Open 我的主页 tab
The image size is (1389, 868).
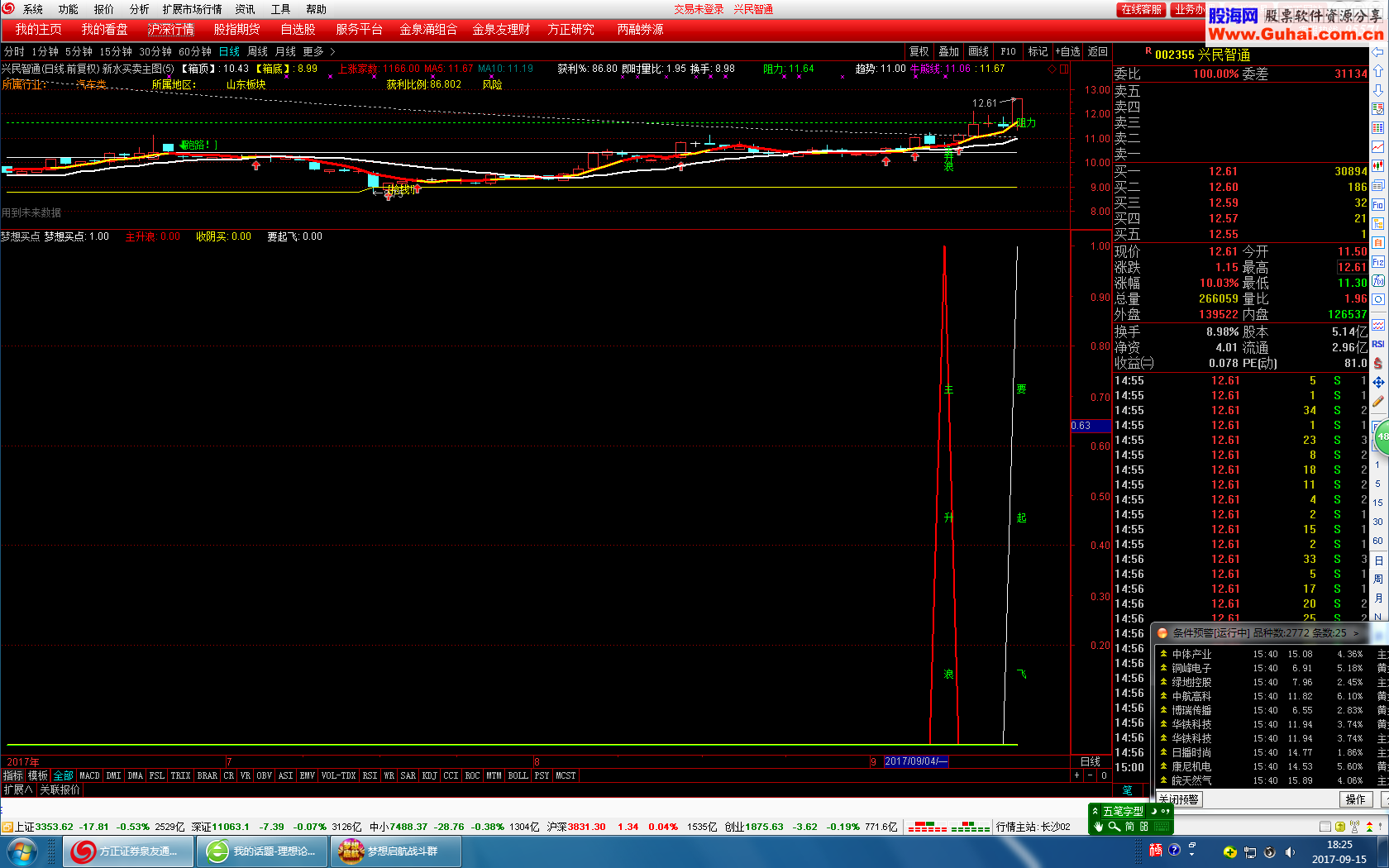(x=38, y=29)
